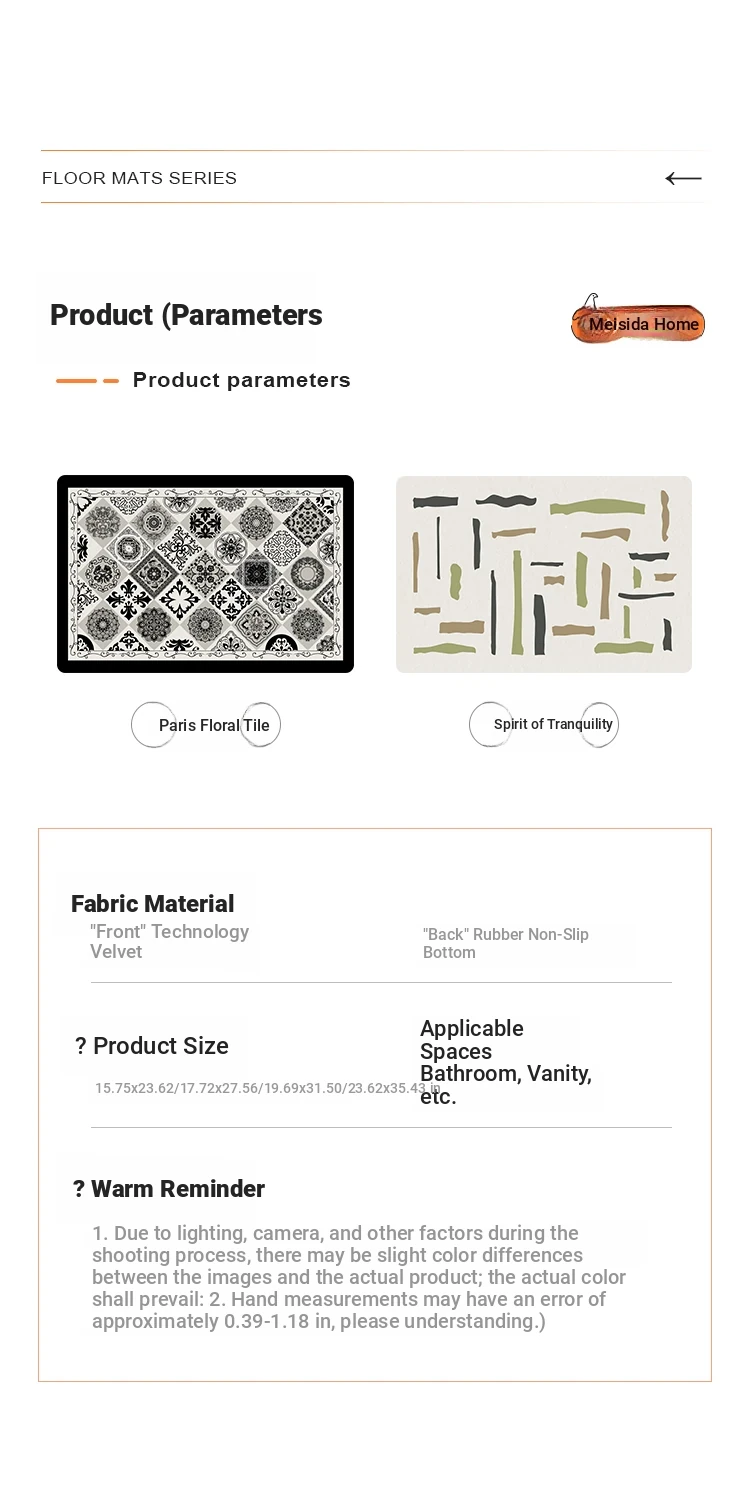Click the orange dash beside Product parameters
Viewport: 750px width, 1495px height.
click(x=87, y=381)
